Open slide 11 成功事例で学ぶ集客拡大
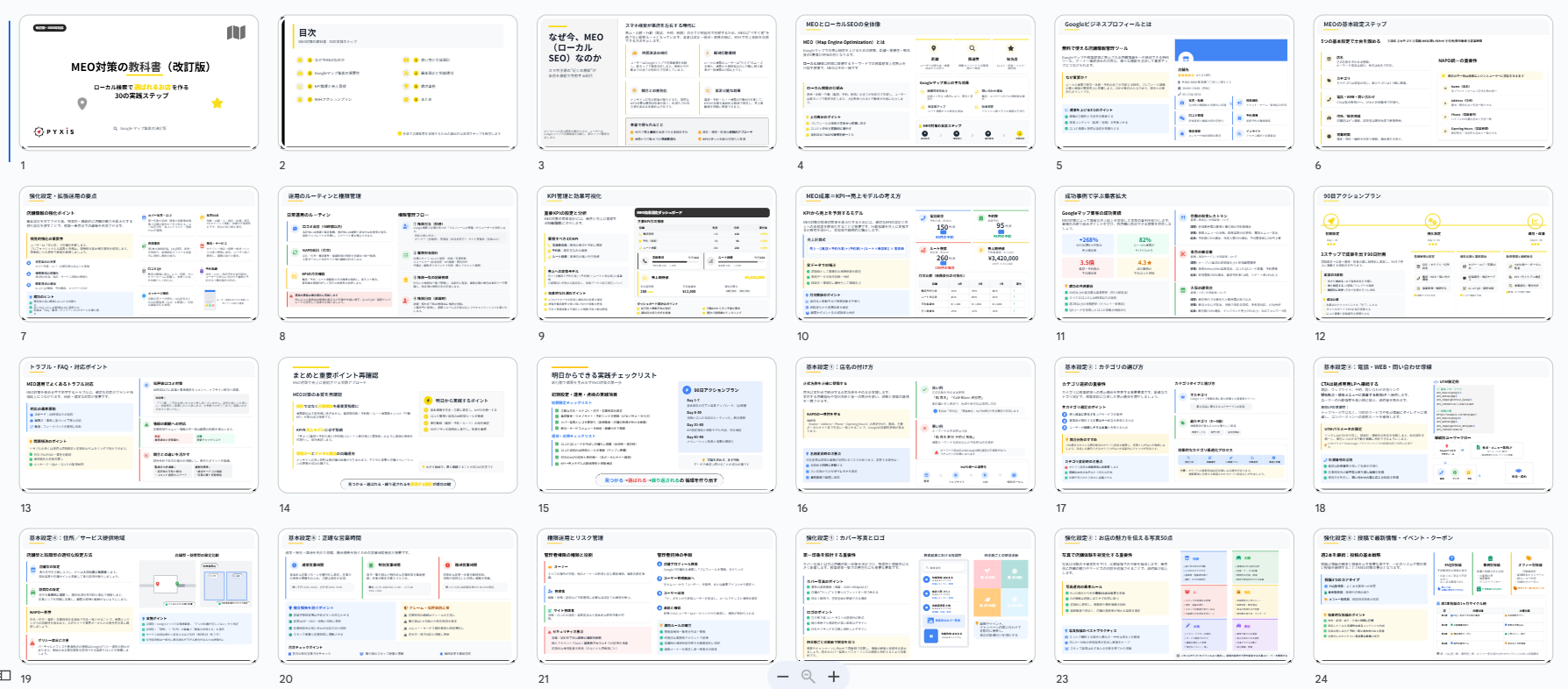The width and height of the screenshot is (1568, 689). tap(1173, 253)
